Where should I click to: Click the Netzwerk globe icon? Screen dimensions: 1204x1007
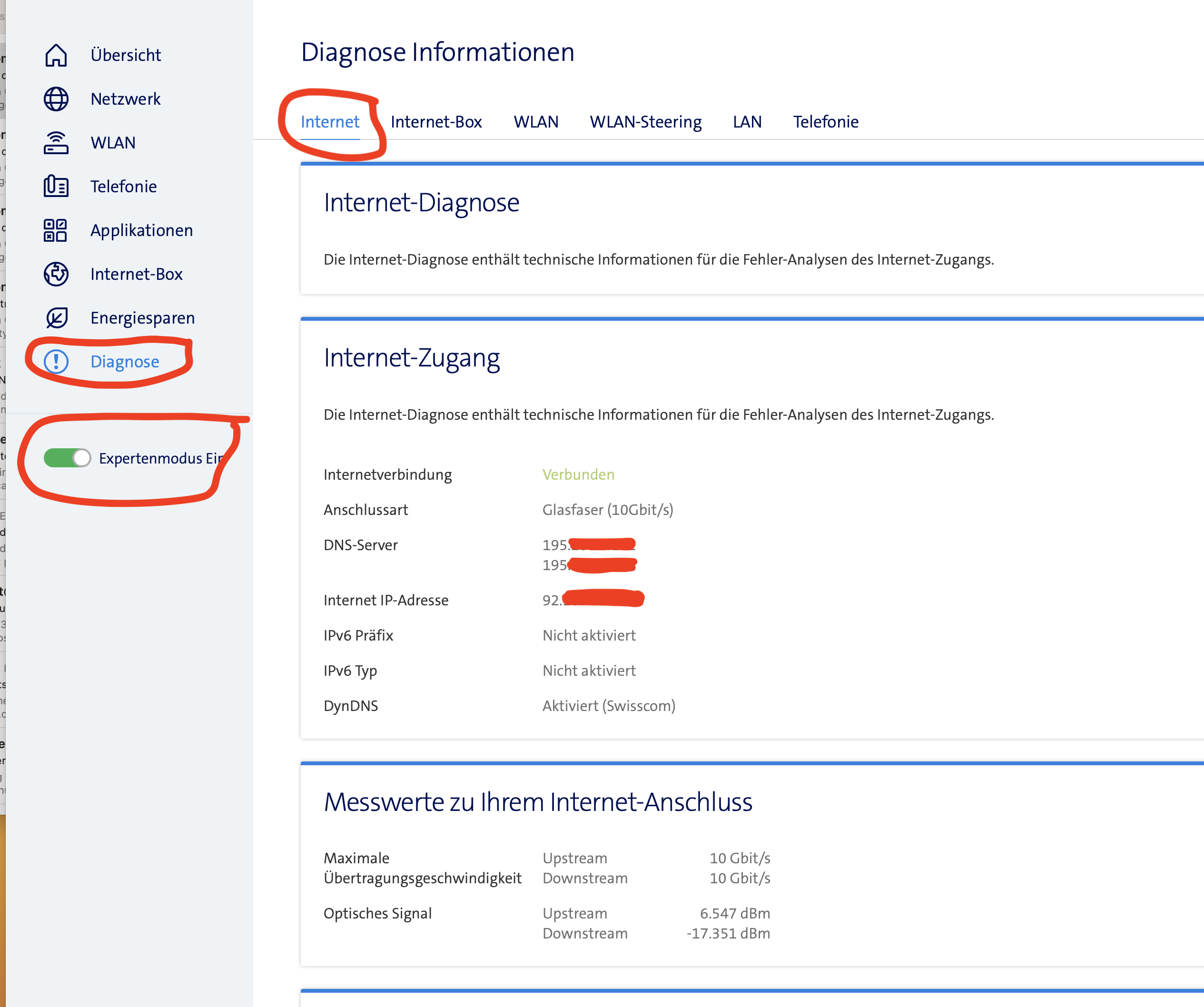pyautogui.click(x=56, y=99)
